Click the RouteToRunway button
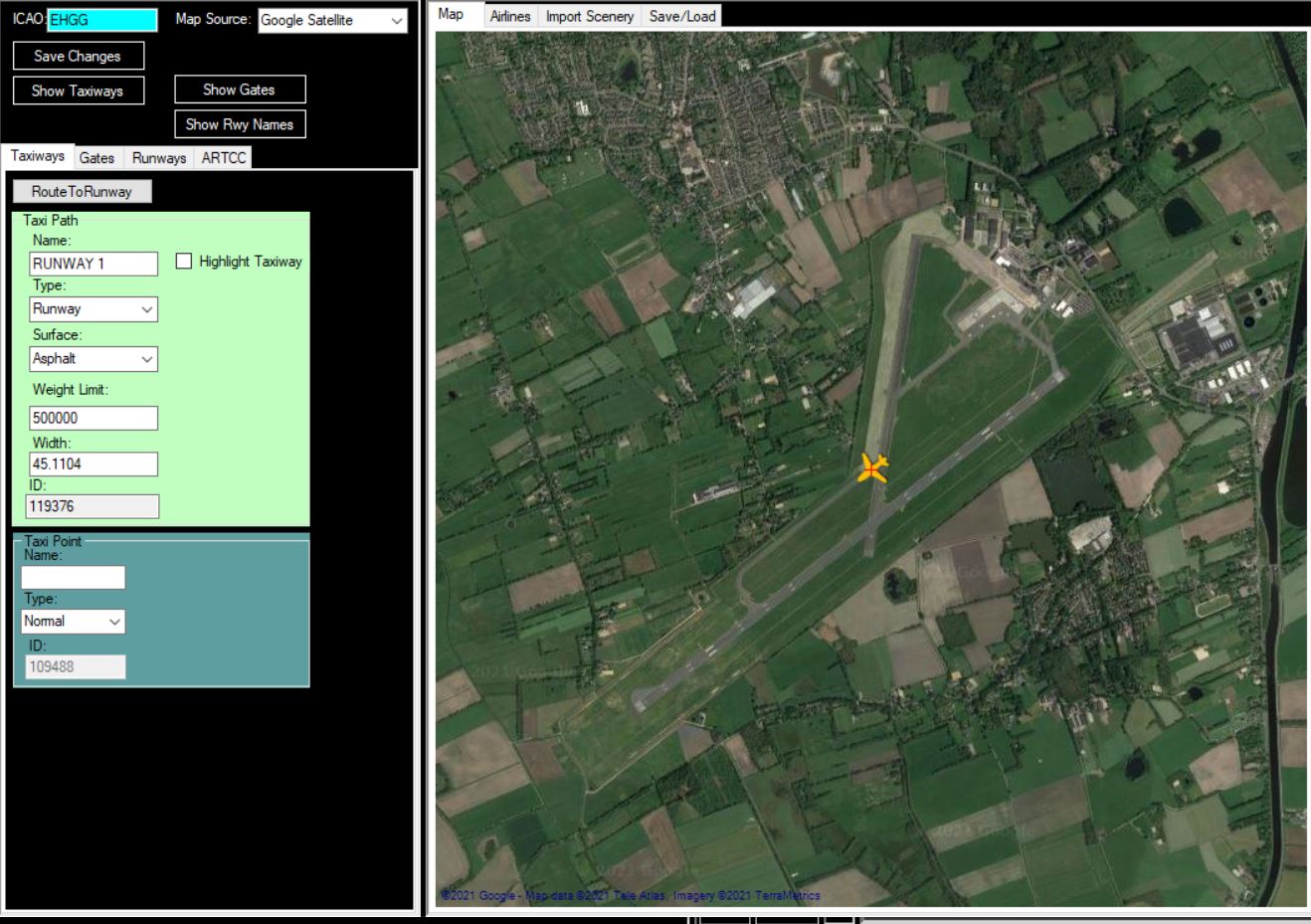 click(x=83, y=192)
